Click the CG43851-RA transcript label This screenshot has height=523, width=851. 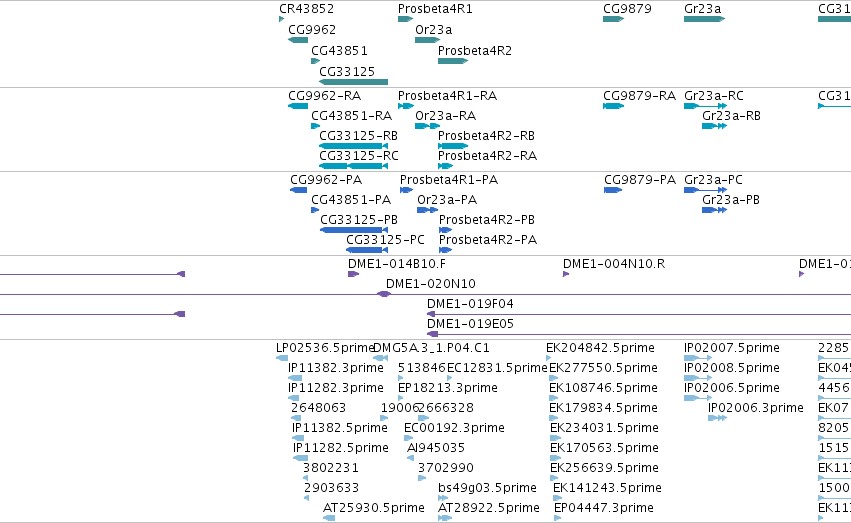point(351,116)
